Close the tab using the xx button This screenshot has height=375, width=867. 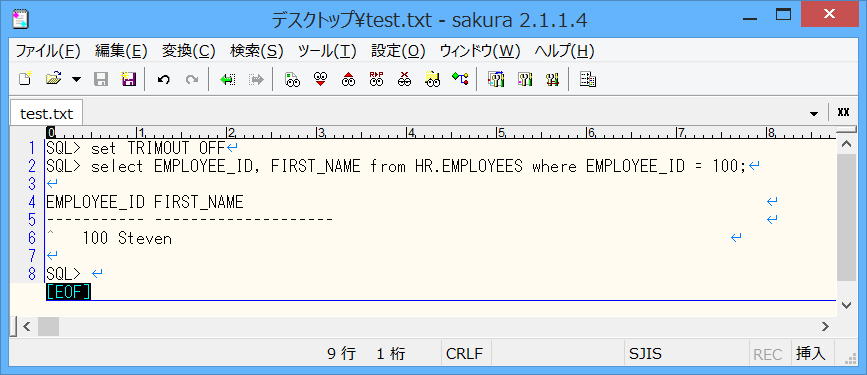click(843, 112)
